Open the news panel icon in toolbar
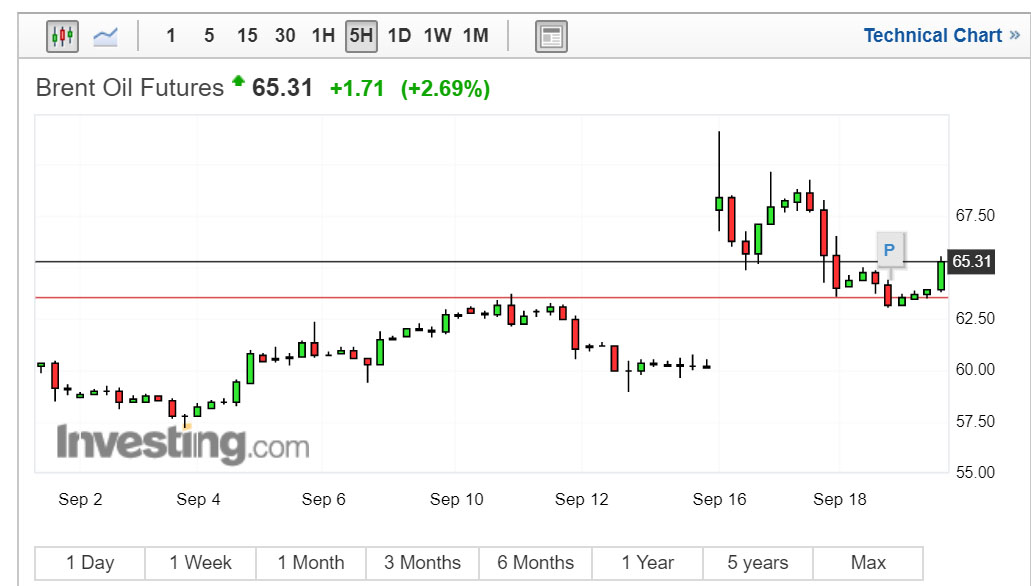Screen dimensions: 1031x586 point(551,37)
